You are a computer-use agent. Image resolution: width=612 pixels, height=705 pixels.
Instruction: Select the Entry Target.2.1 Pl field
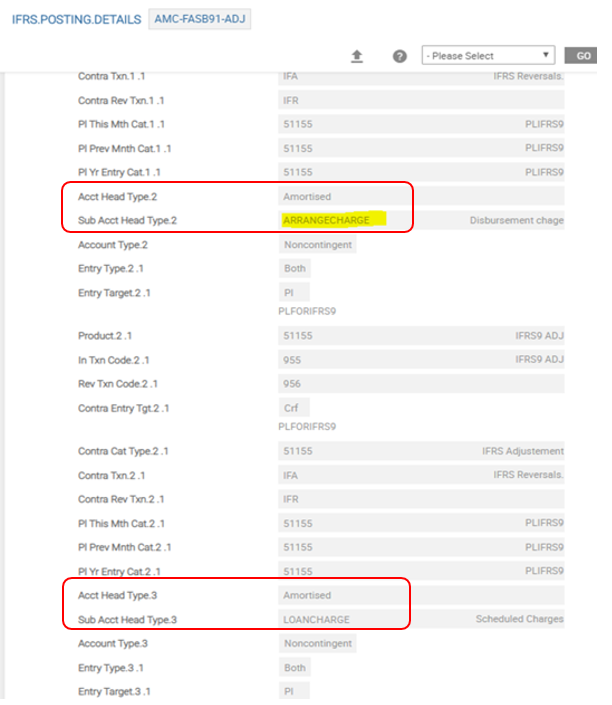point(294,293)
